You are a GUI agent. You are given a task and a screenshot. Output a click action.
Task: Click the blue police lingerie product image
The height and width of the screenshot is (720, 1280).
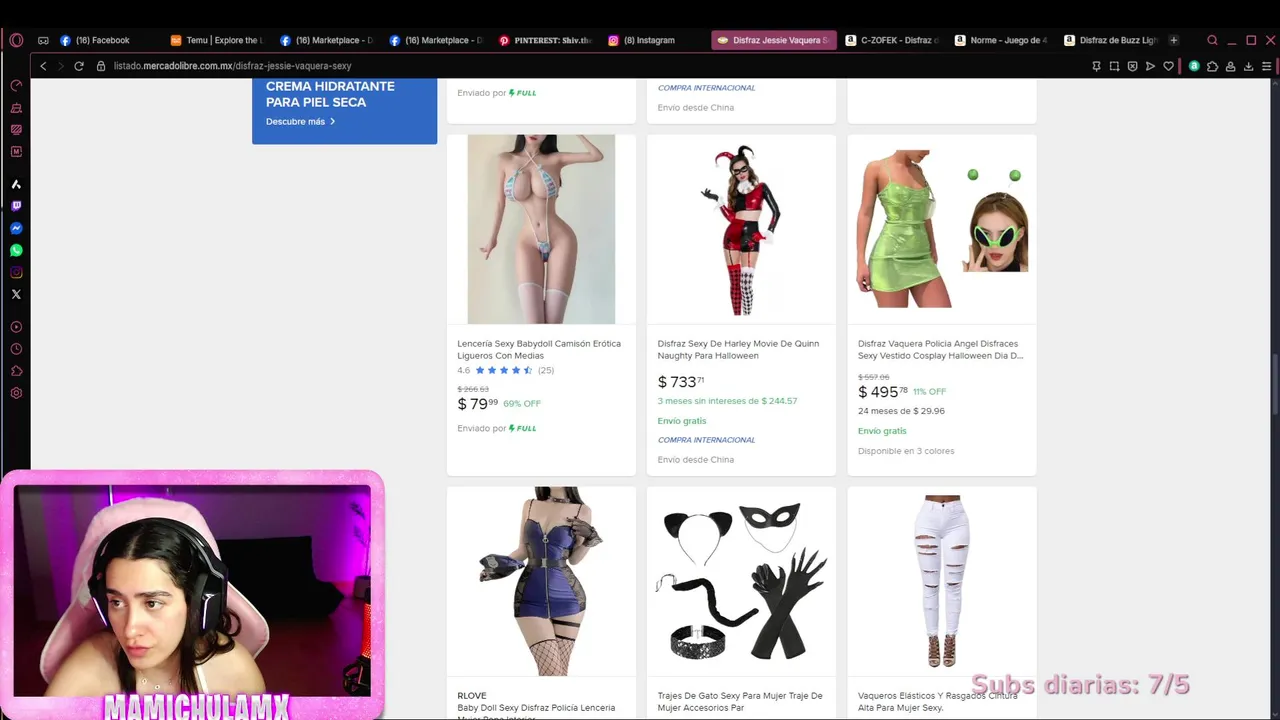(541, 581)
